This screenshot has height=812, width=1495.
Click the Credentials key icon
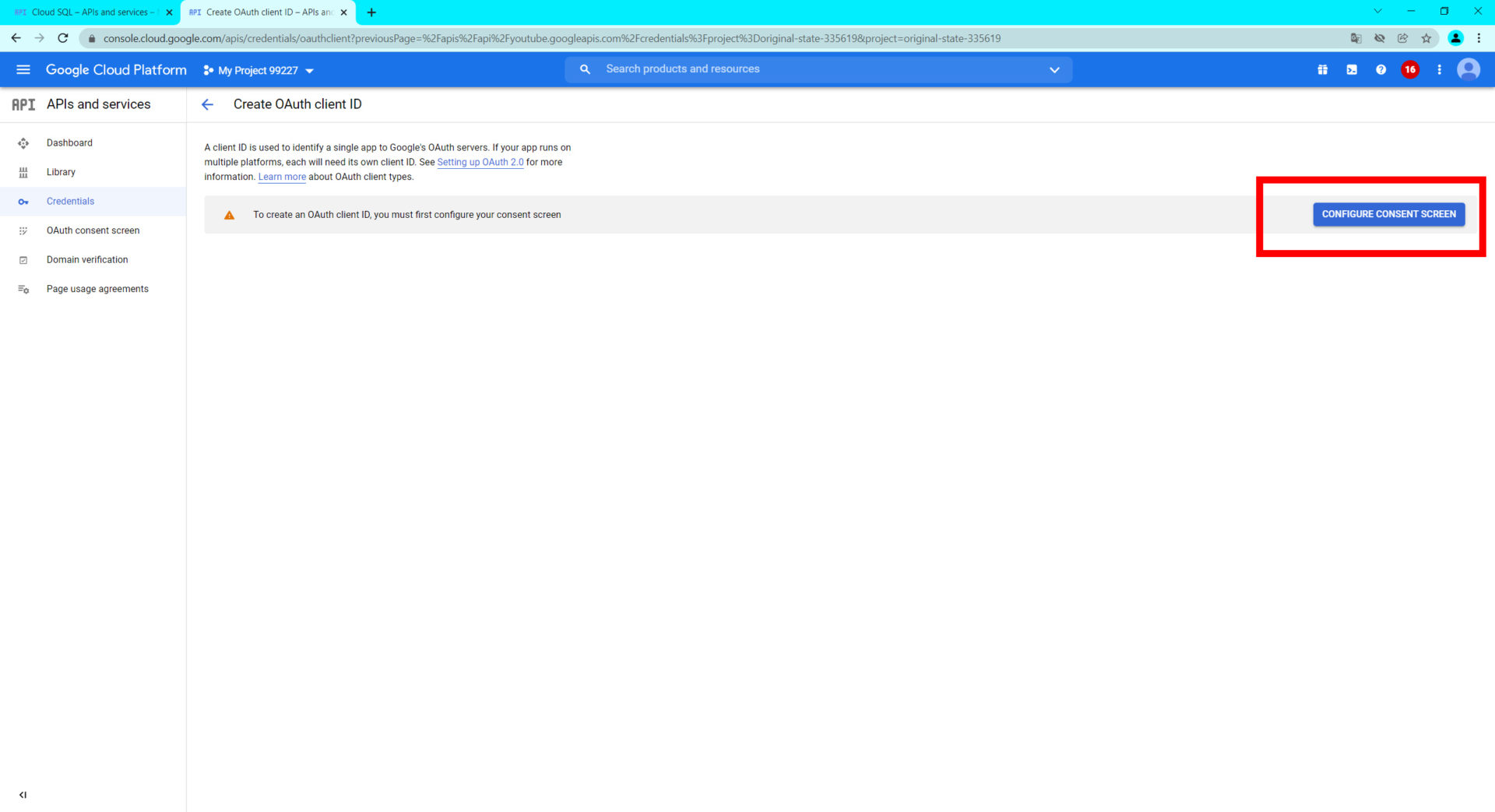[23, 202]
